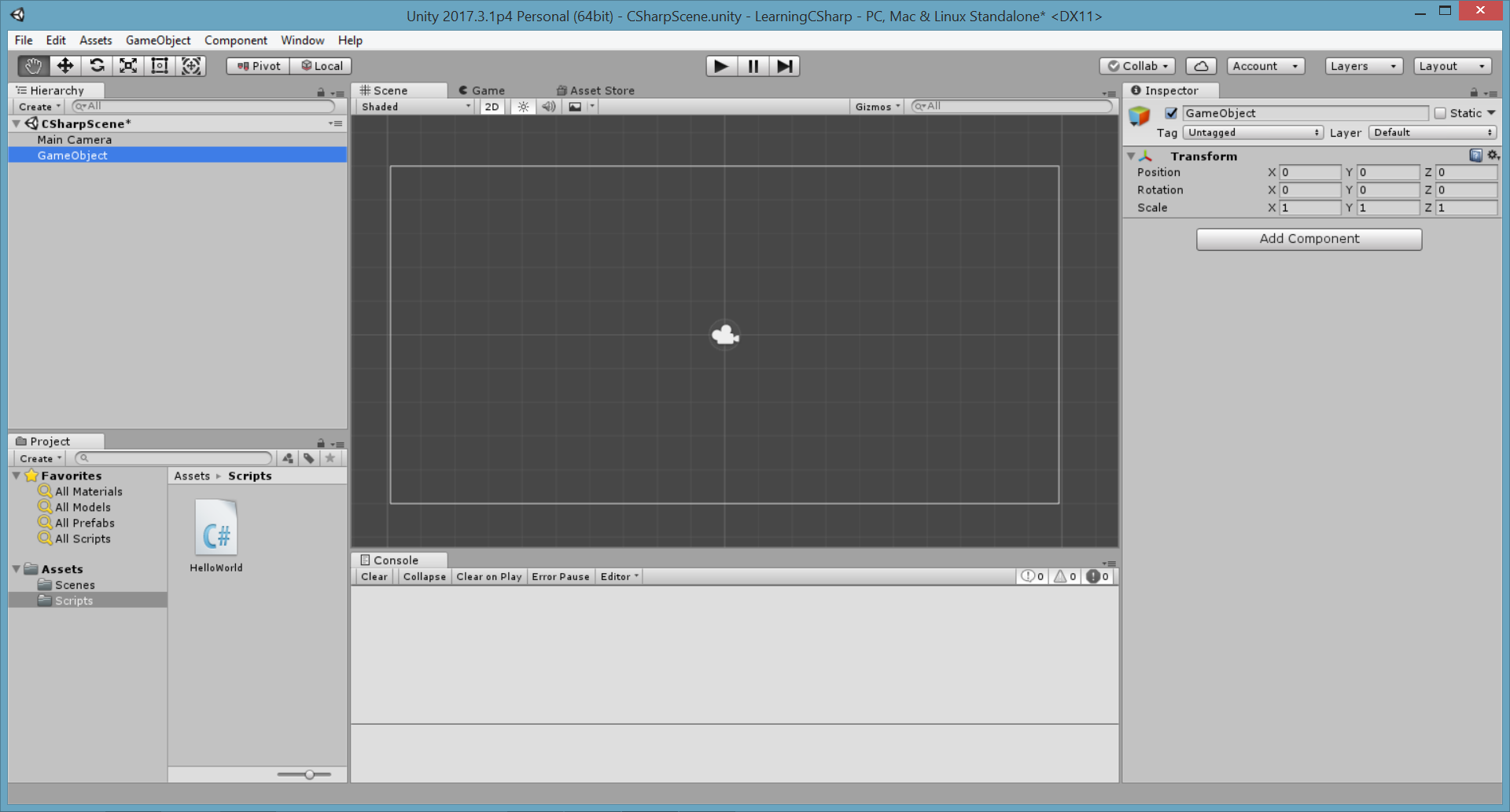Toggle Error Pause in Console

coord(560,576)
